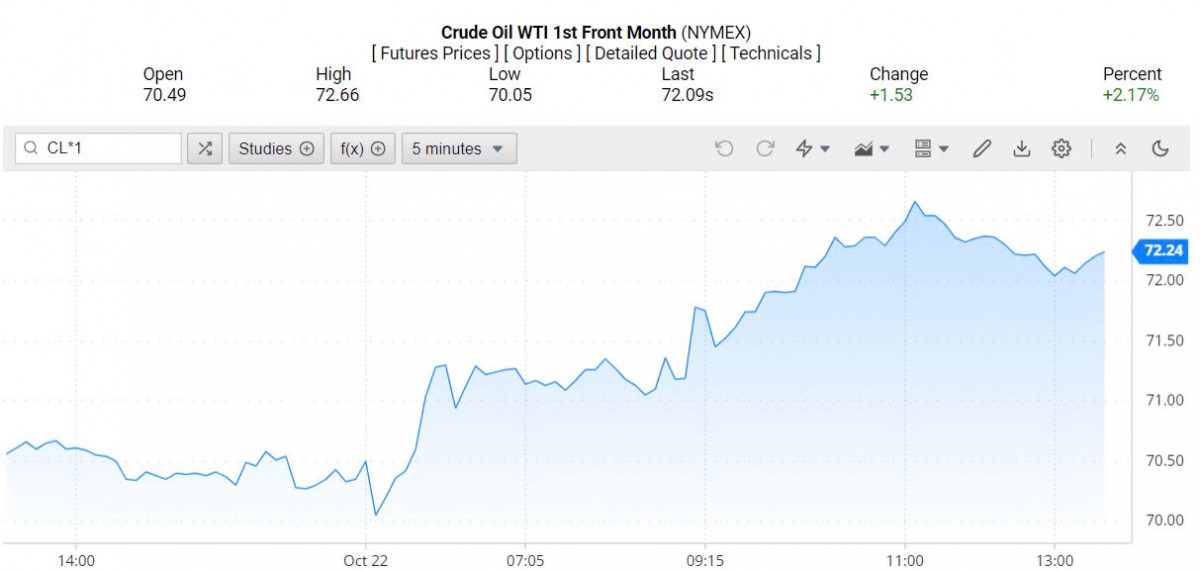The height and width of the screenshot is (571, 1200).
Task: Expand the lightning events dropdown
Action: click(813, 149)
